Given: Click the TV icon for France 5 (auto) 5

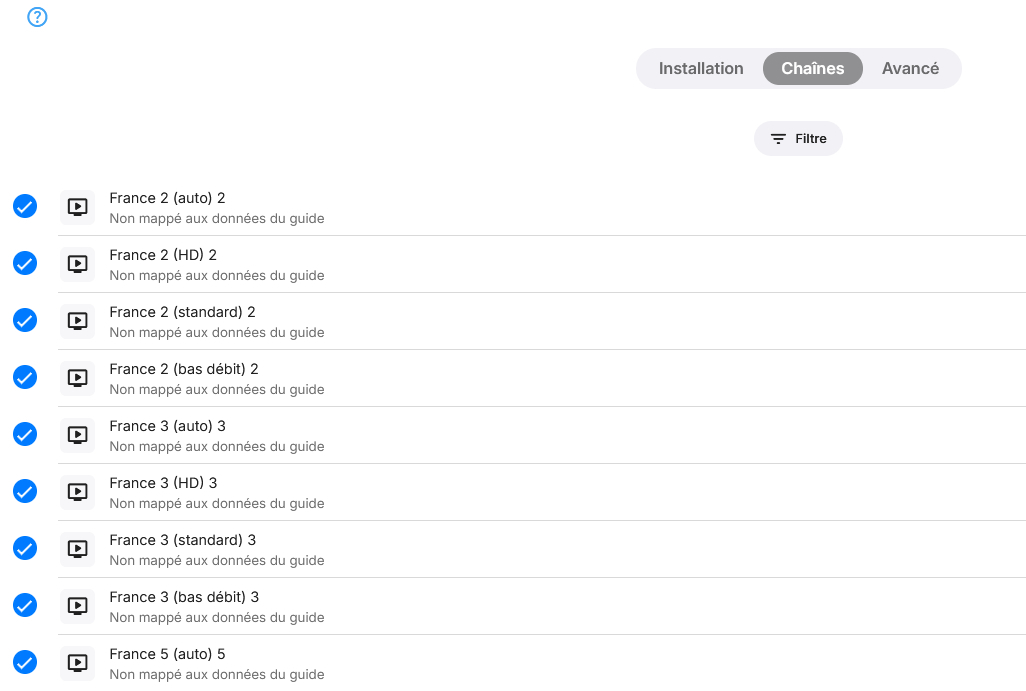Looking at the screenshot, I should point(77,663).
